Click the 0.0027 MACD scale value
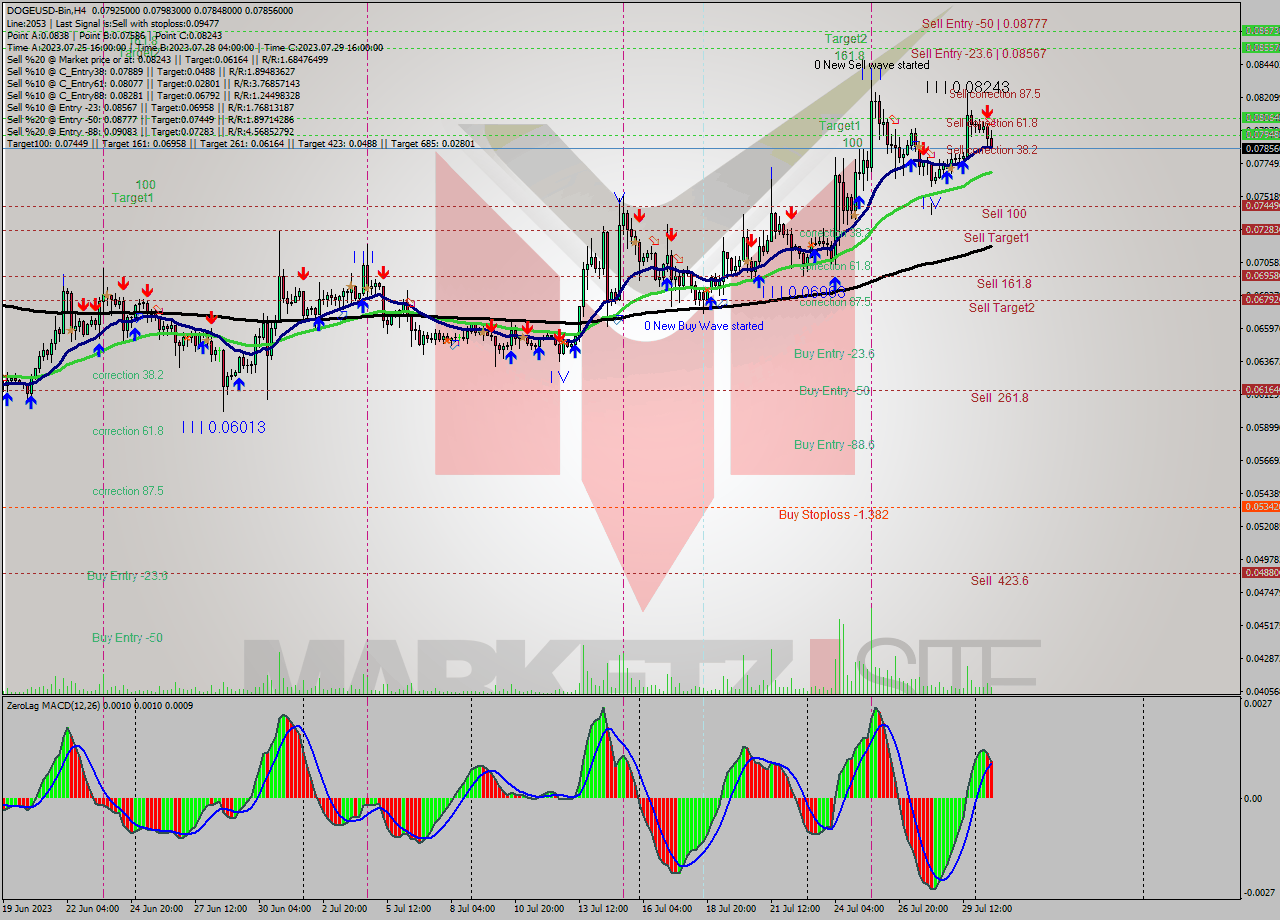This screenshot has width=1280, height=920. pyautogui.click(x=1259, y=704)
